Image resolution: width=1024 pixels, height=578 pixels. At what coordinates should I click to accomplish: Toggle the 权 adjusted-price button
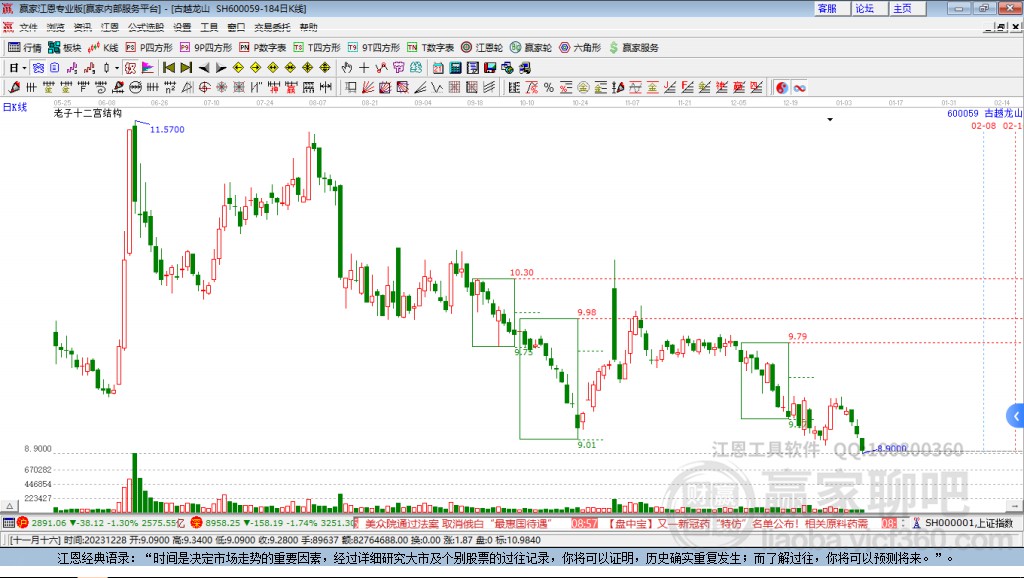130,67
